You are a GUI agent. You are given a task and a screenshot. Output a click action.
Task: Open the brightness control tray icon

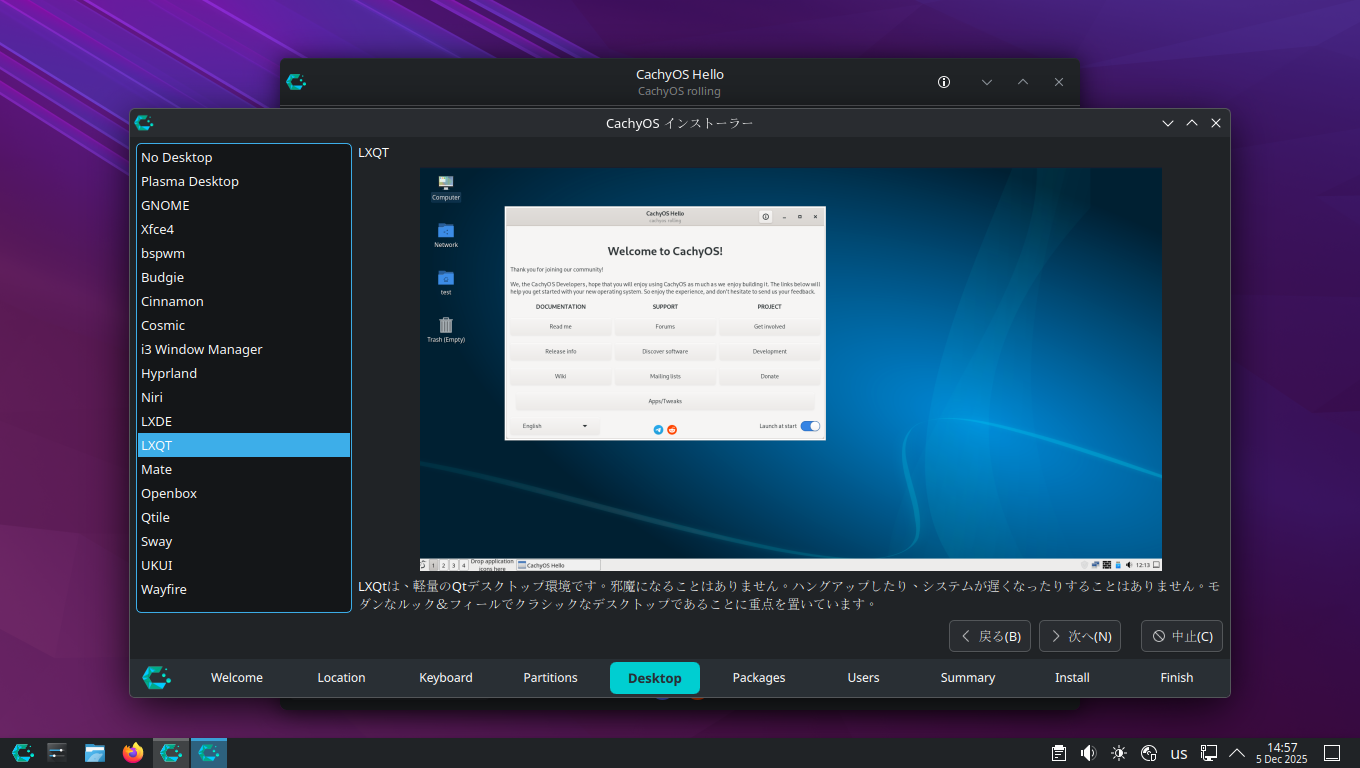click(1118, 753)
